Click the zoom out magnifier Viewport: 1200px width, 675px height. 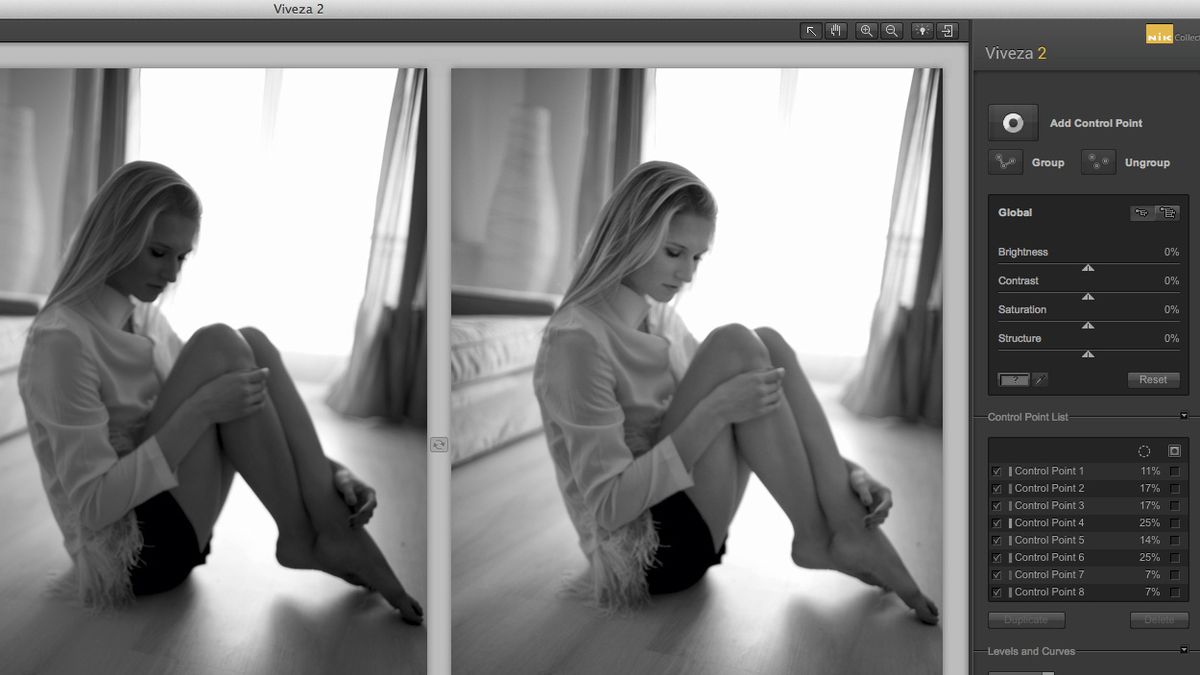tap(892, 31)
